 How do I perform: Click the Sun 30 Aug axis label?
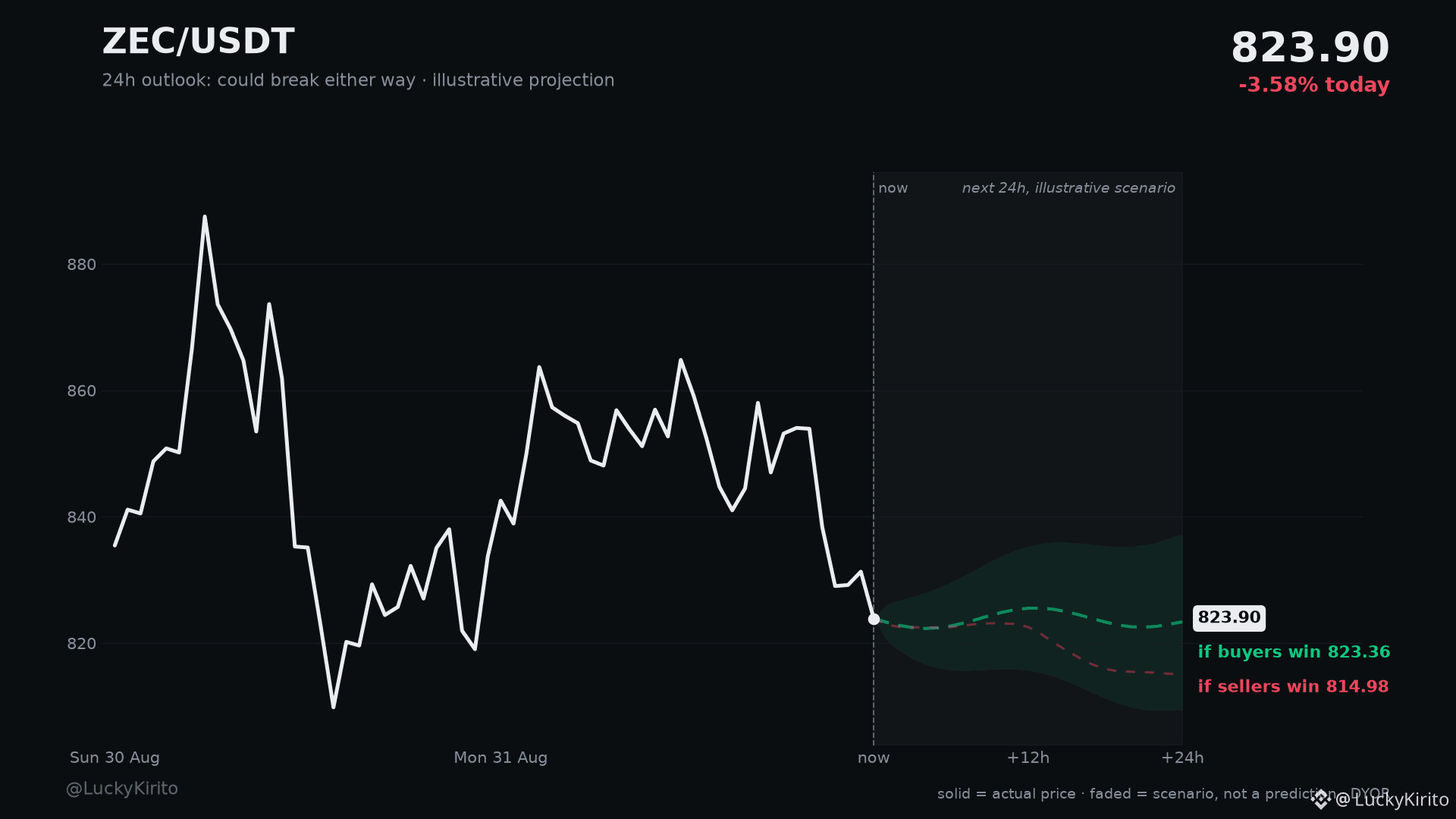pos(115,758)
